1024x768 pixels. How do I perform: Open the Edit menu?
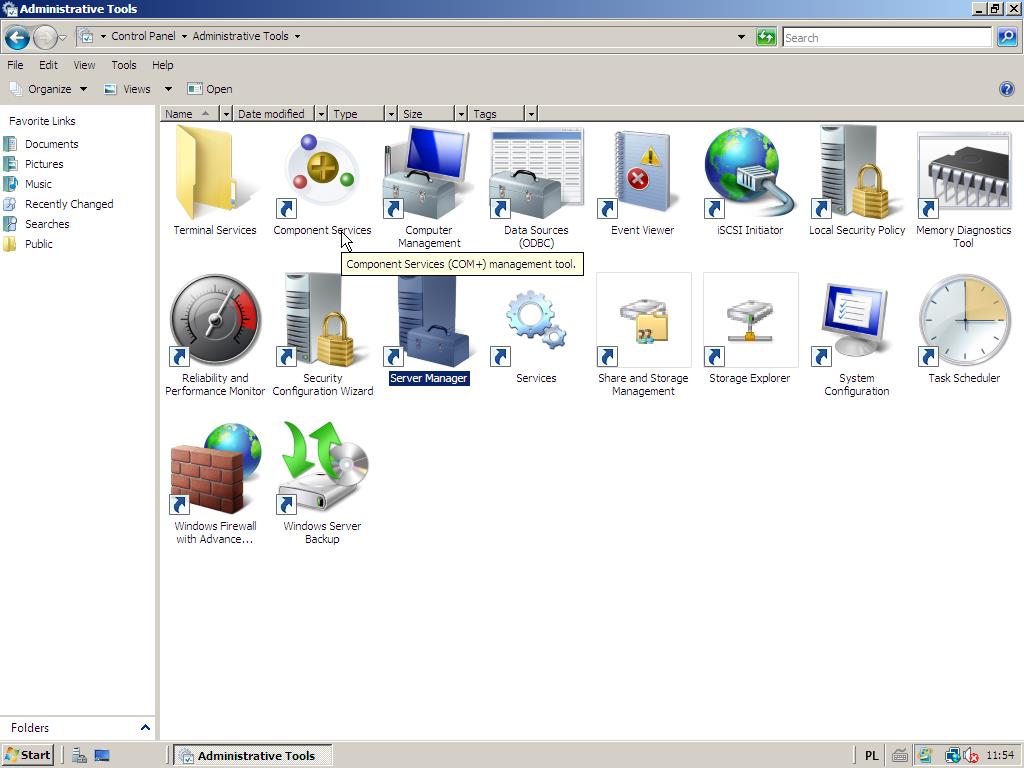(48, 65)
